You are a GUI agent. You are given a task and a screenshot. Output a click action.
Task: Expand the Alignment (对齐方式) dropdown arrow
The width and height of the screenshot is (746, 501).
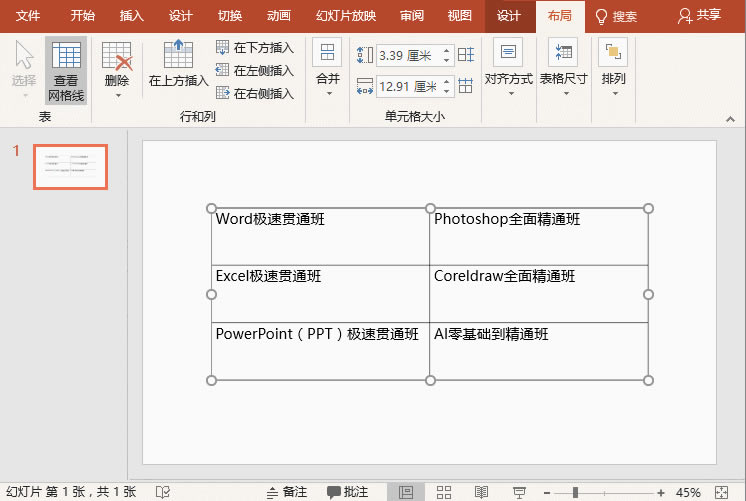pos(511,94)
